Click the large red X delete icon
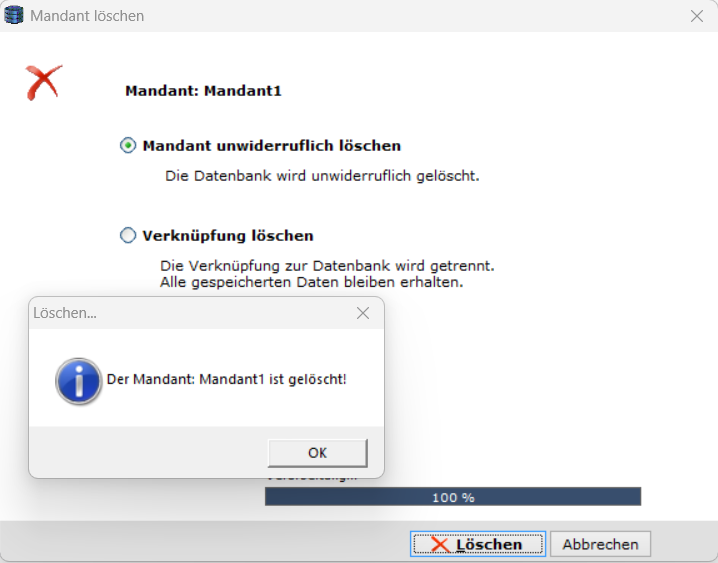 pyautogui.click(x=44, y=82)
